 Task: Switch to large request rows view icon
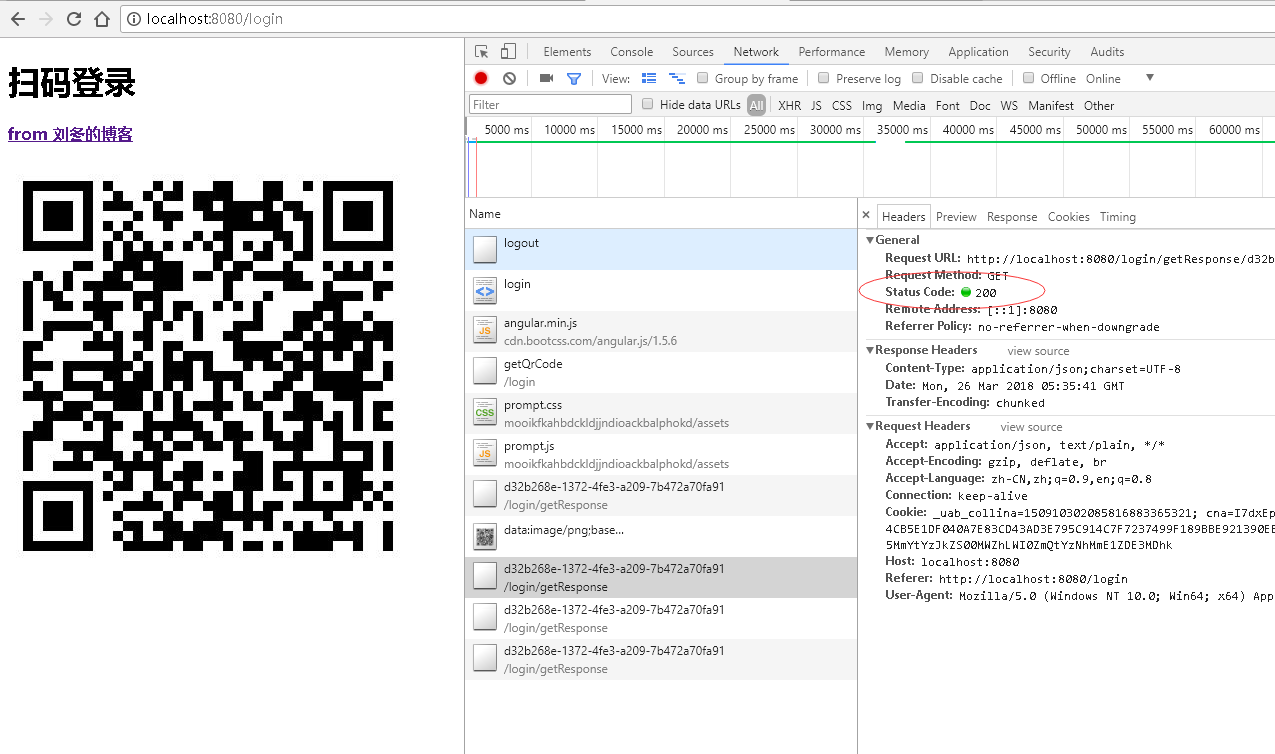point(649,78)
